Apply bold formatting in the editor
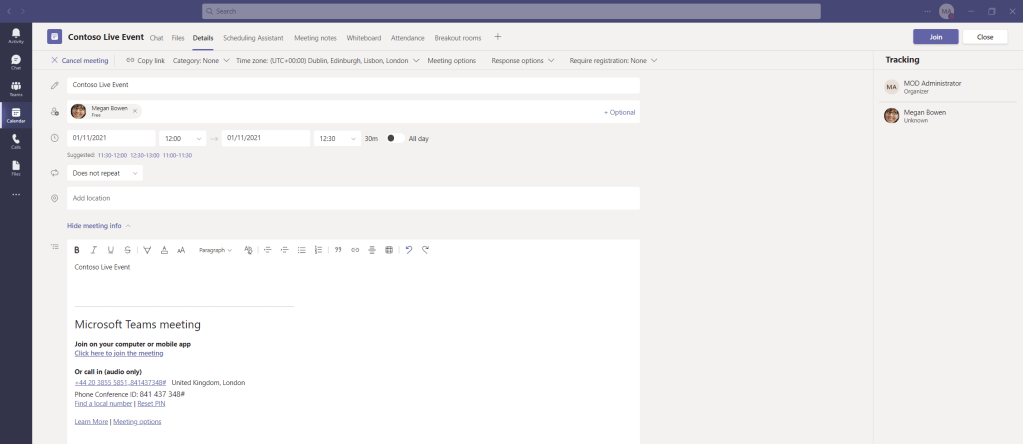The height and width of the screenshot is (444, 1023). 76,250
